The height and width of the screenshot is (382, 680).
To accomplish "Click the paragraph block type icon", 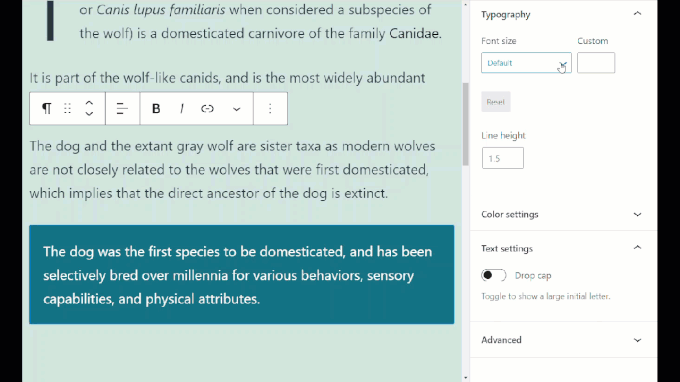I will click(46, 108).
